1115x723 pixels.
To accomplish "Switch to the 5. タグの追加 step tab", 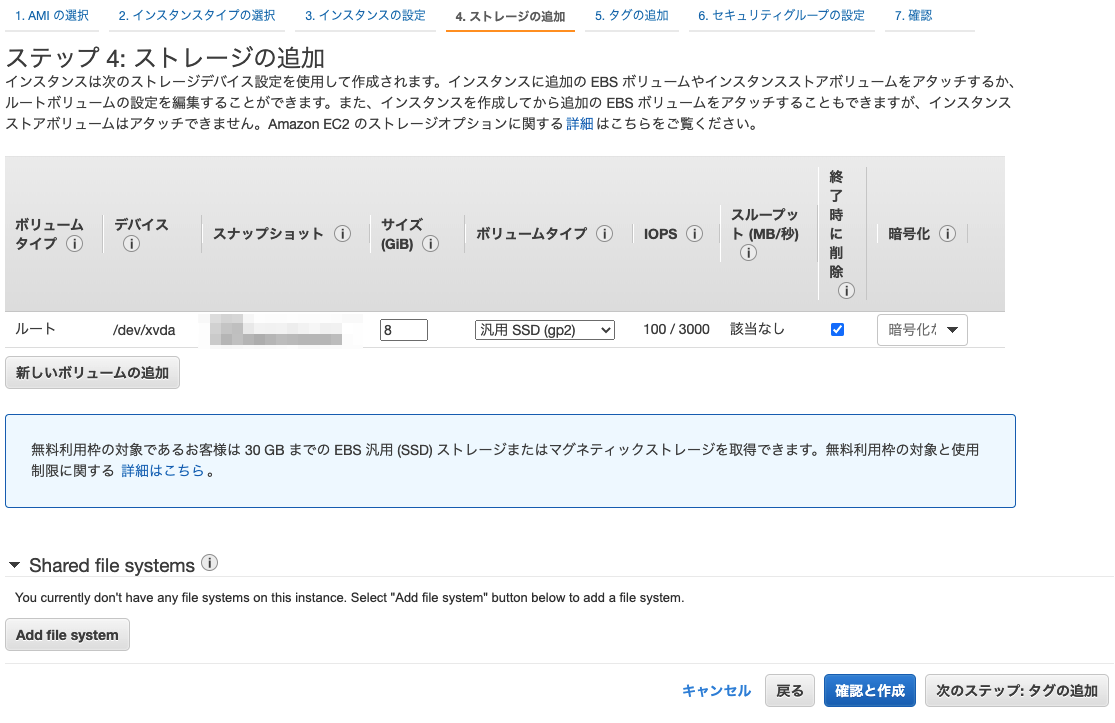I will click(x=631, y=15).
